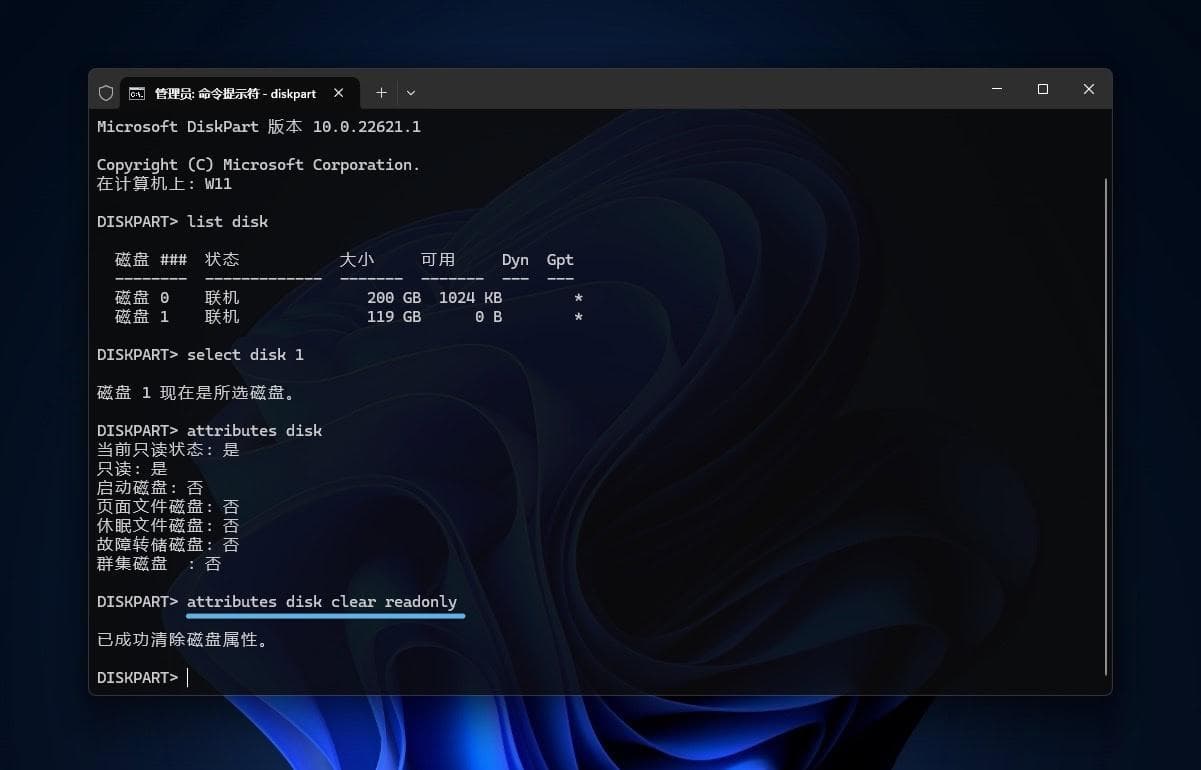Click the '页面文件磁盘: 否' line
Screen dimensions: 1201x770
point(168,507)
